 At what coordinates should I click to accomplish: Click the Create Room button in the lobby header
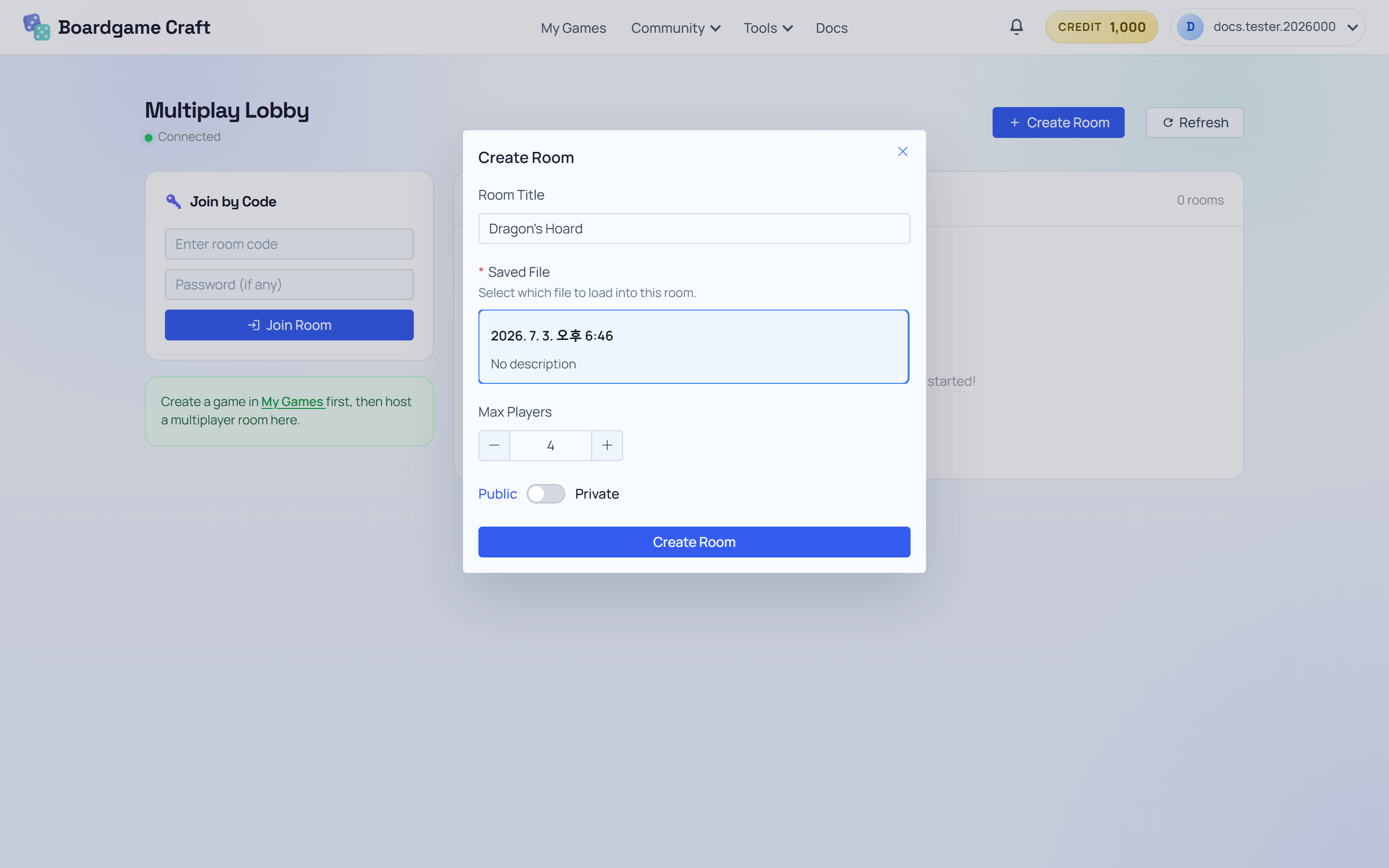coord(1059,122)
